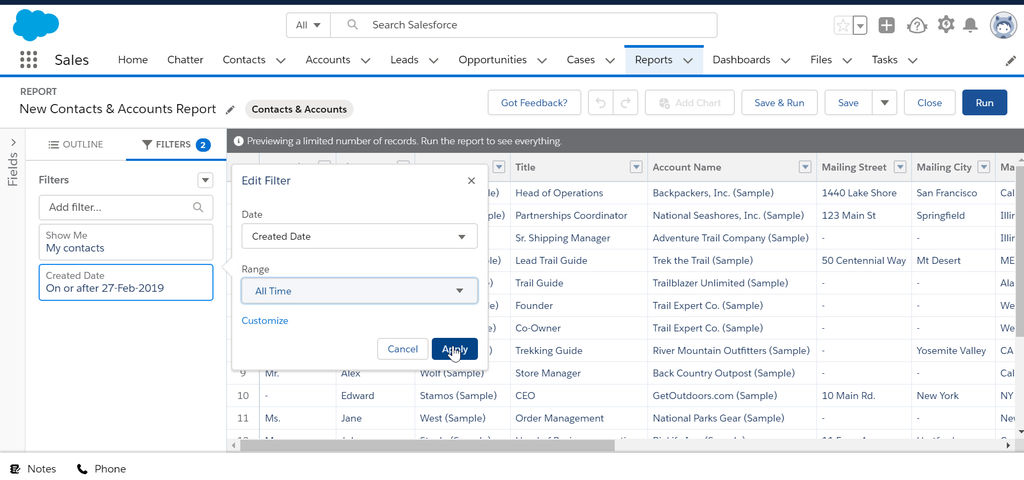This screenshot has height=480, width=1024.
Task: Apply the filter changes
Action: [455, 349]
